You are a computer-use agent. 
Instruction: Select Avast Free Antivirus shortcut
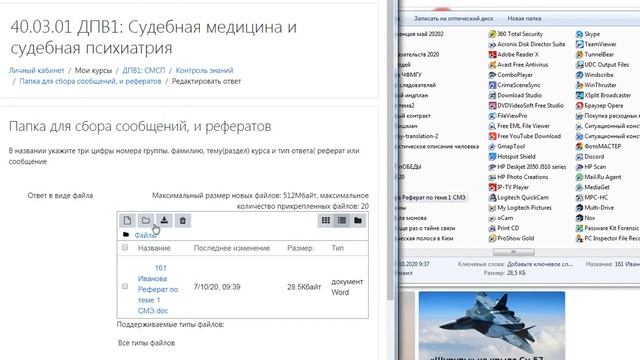pyautogui.click(x=518, y=64)
